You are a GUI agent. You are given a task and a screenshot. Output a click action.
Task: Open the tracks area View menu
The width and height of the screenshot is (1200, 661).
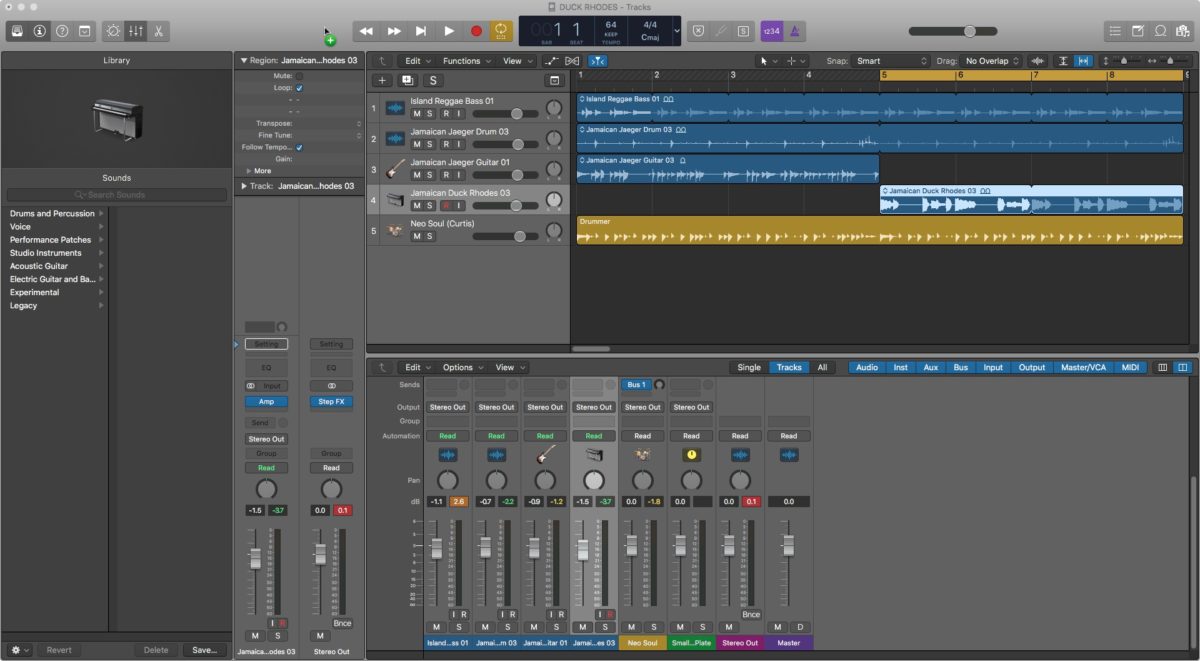coord(517,61)
